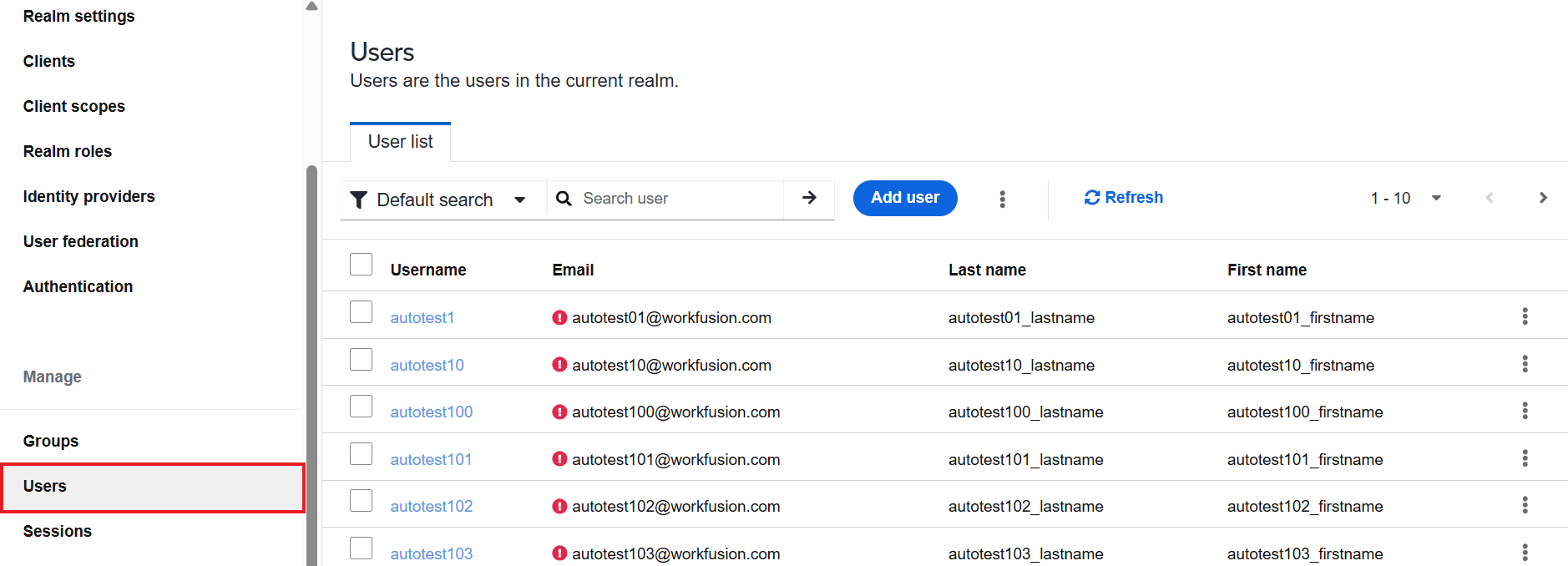Click the autotest101@workfusion.com email text
Viewport: 1568px width, 566px height.
point(676,459)
